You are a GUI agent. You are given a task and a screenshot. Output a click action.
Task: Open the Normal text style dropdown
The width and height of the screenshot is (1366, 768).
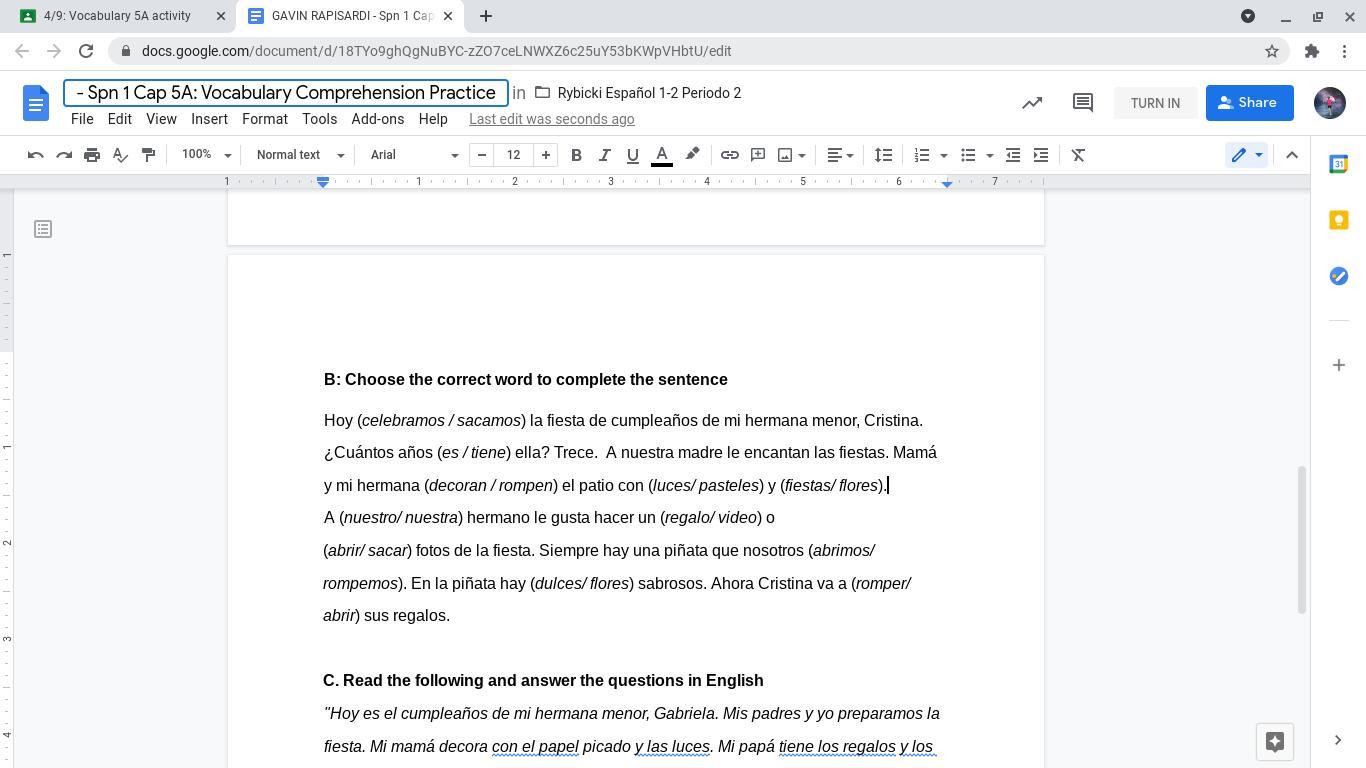click(x=300, y=155)
